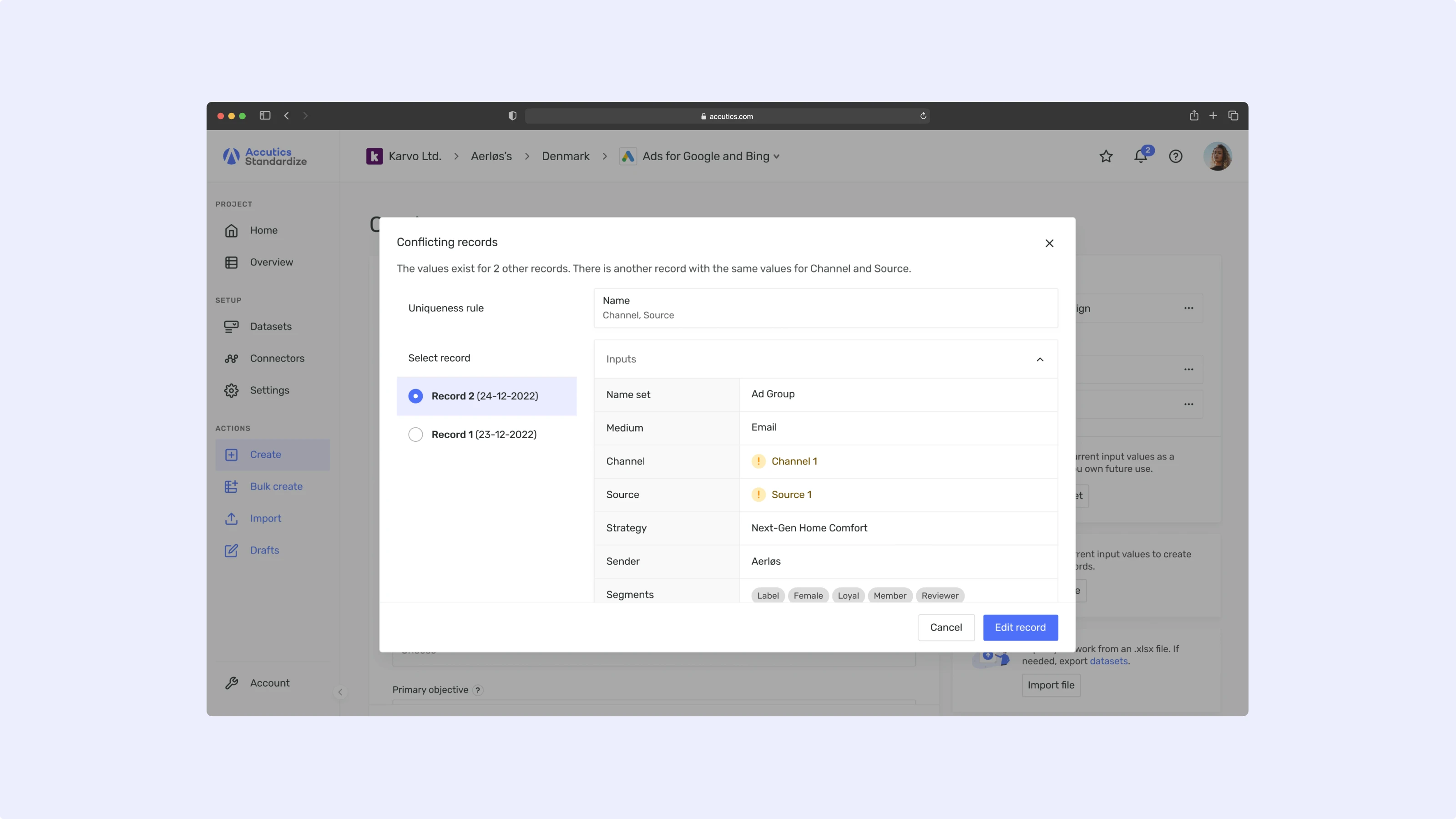Open the user profile avatar
Viewport: 1456px width, 819px height.
pos(1217,157)
